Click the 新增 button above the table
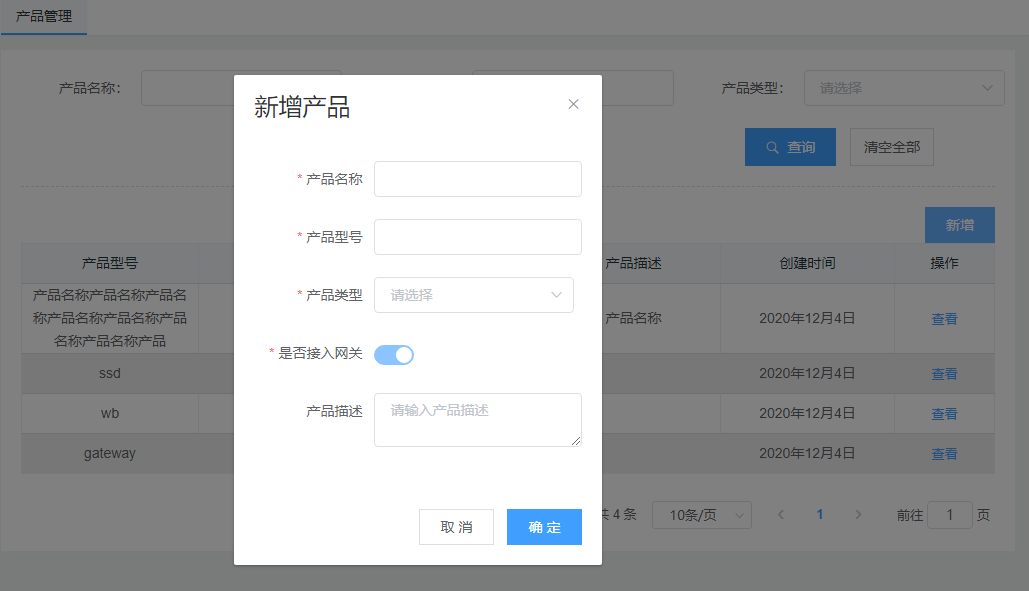The width and height of the screenshot is (1029, 591). 959,225
